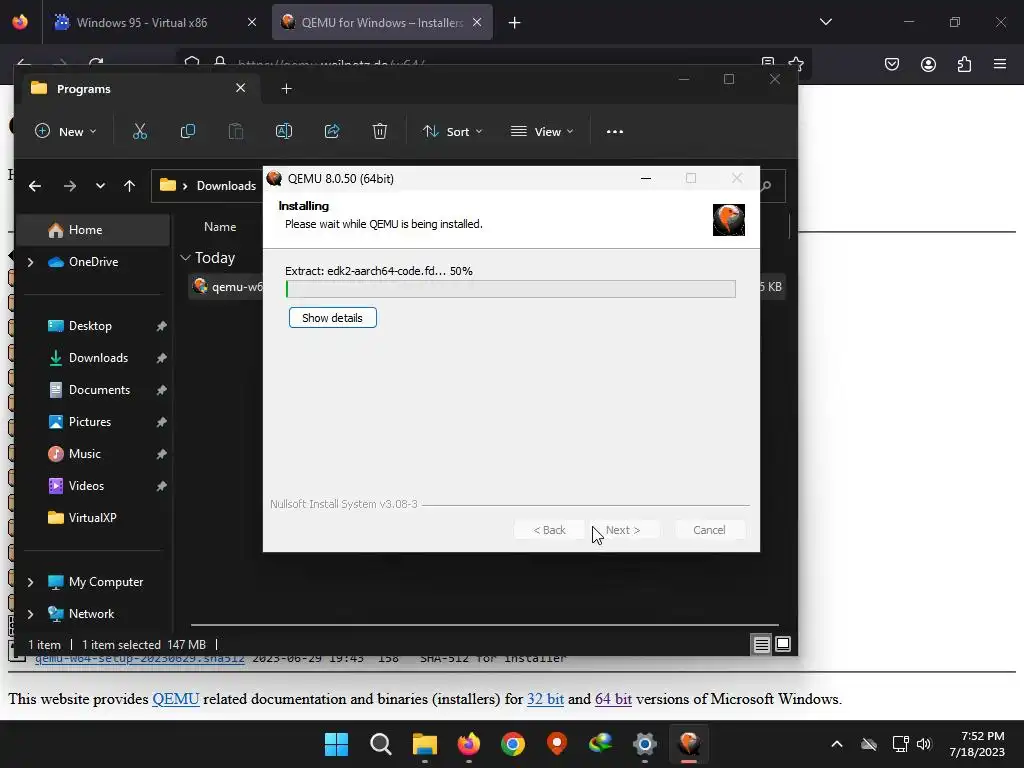
Task: Click QEMU installer taskbar icon
Action: 688,744
